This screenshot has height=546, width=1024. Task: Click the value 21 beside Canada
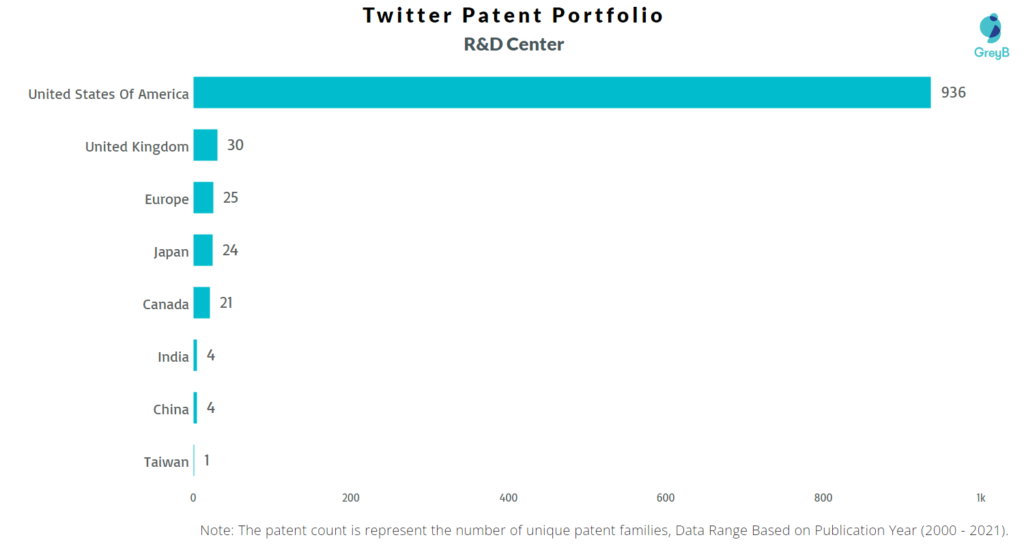point(226,302)
